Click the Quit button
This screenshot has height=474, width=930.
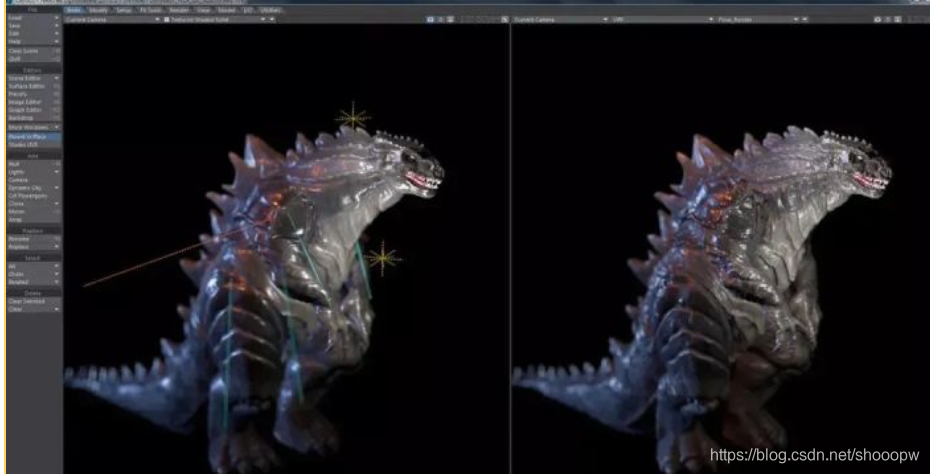tap(34, 59)
